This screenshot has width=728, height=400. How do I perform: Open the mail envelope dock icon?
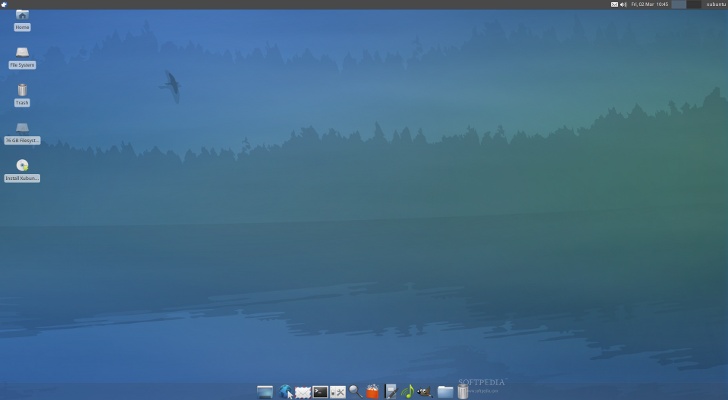tap(303, 393)
